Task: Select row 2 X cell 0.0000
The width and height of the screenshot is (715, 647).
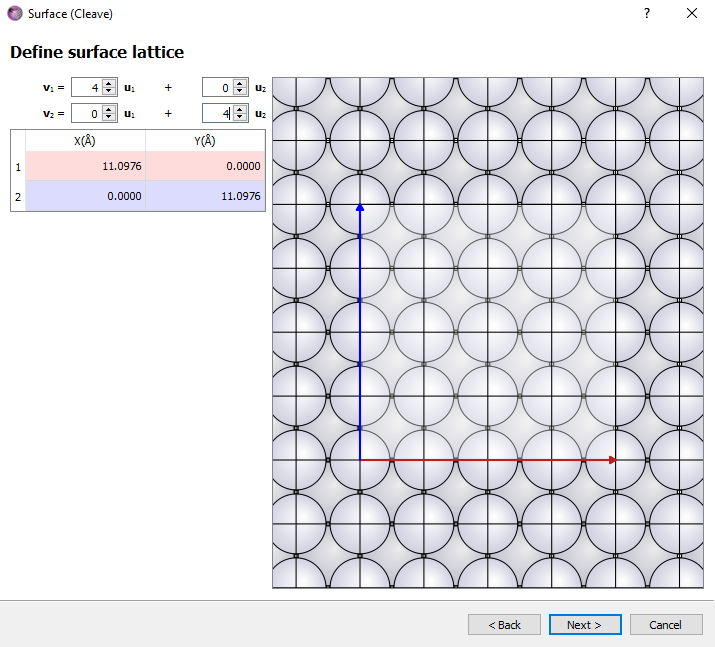Action: point(85,196)
